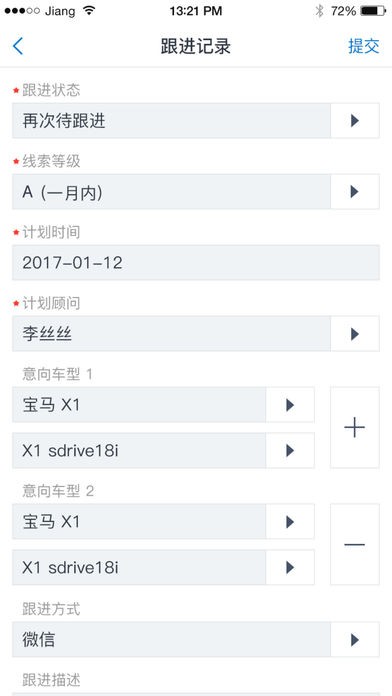
Task: Tap the 李丝丝 advisor field
Action: pos(171,334)
